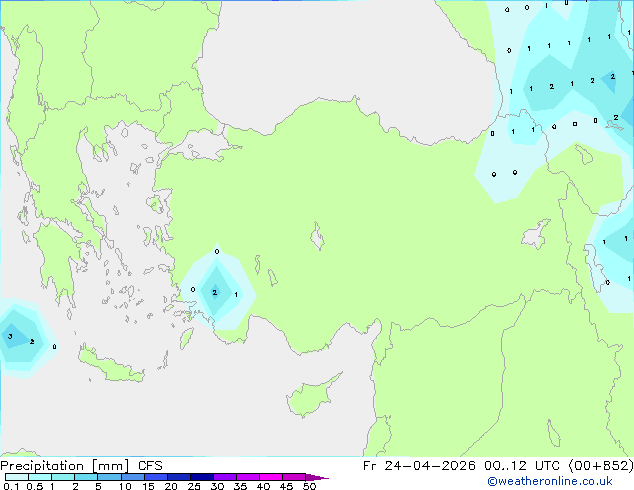Click the legend scale label '25'
Viewport: 634px width, 490px height.
(194, 486)
